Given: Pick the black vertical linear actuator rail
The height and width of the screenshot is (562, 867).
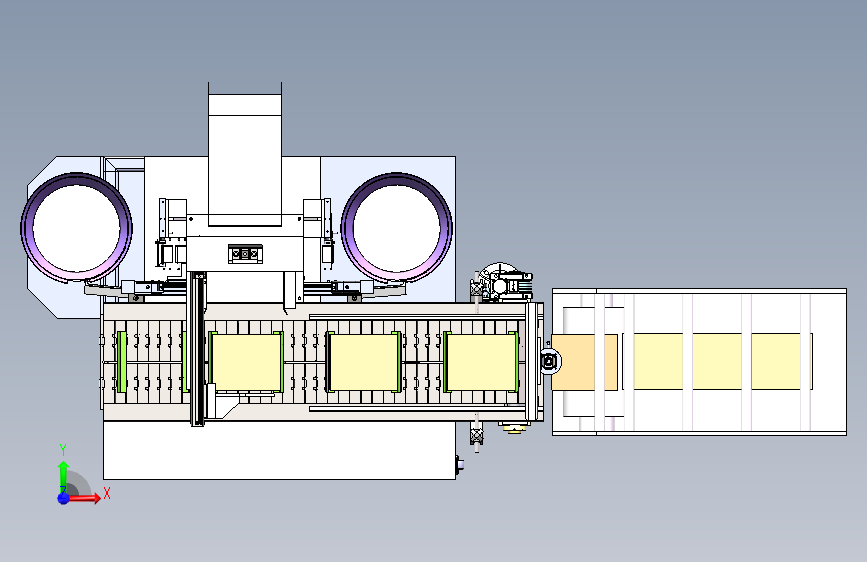Looking at the screenshot, I should (197, 349).
